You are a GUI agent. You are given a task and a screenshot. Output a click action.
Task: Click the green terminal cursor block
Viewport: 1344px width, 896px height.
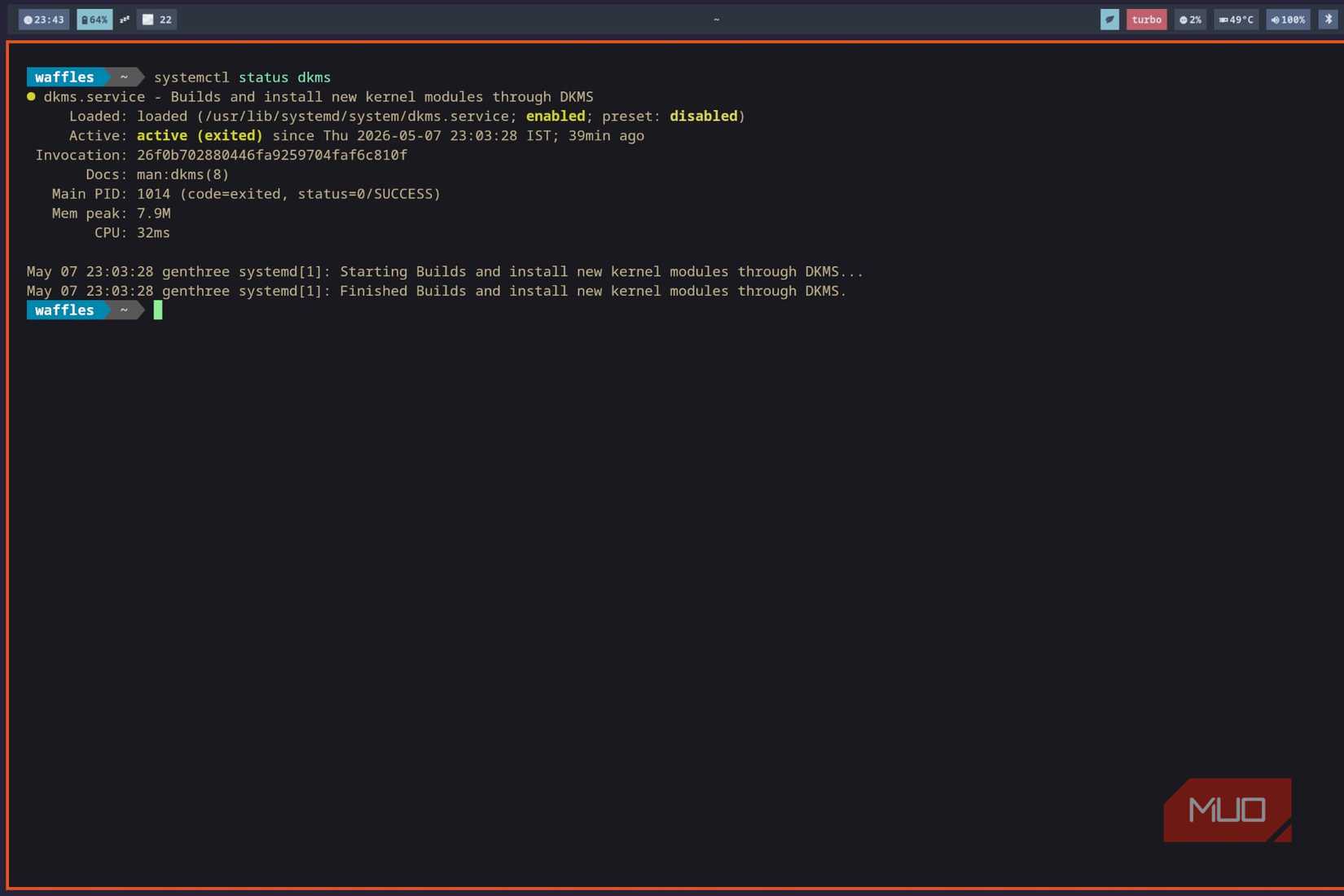[x=158, y=310]
